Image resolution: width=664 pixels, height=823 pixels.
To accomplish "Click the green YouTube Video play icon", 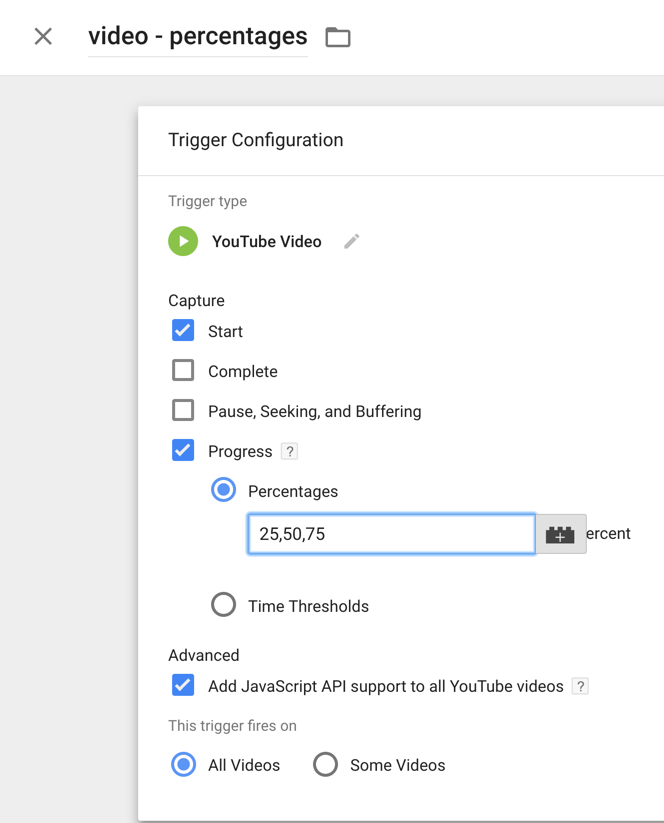I will 183,241.
